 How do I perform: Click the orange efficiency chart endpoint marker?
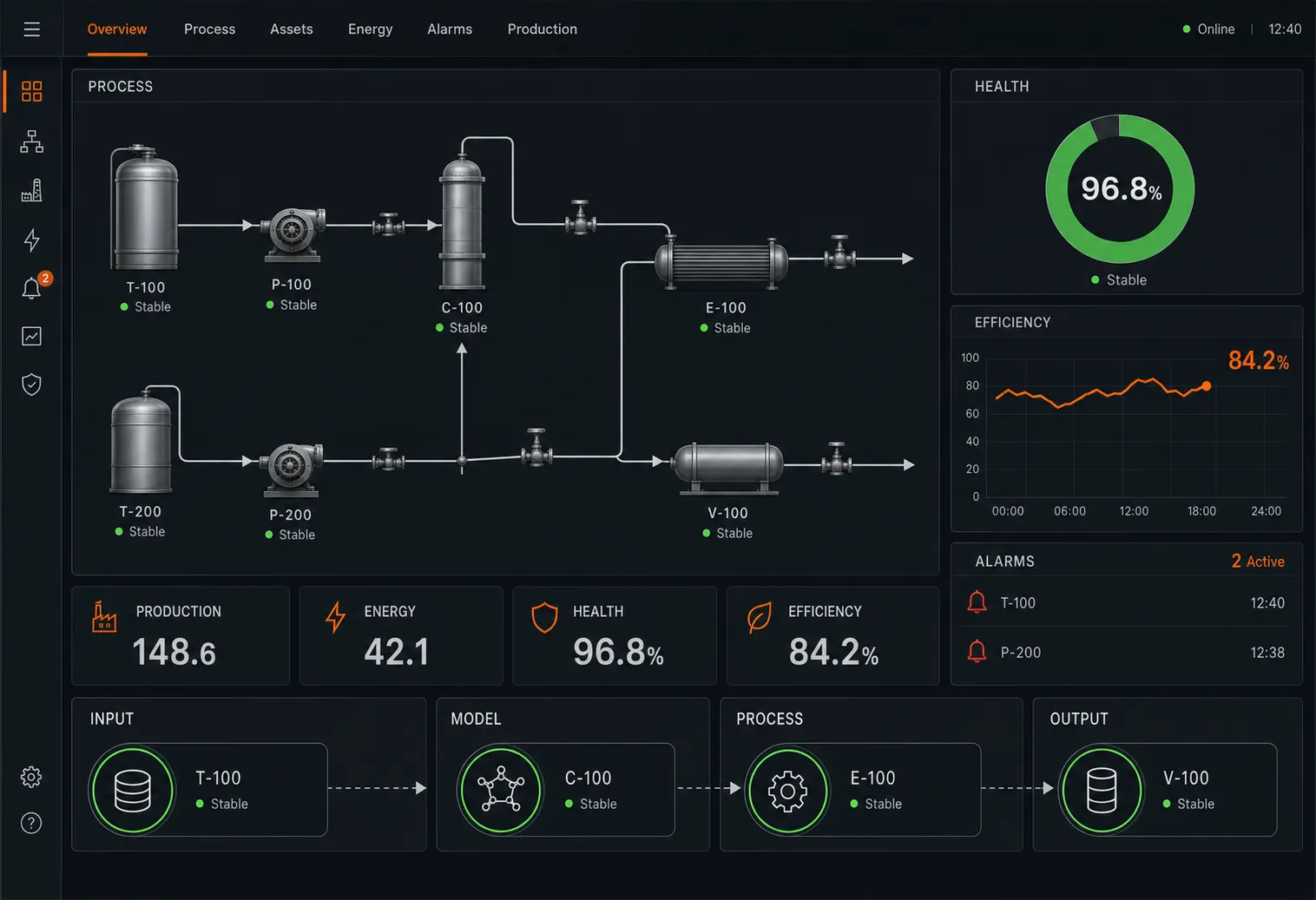pyautogui.click(x=1206, y=386)
